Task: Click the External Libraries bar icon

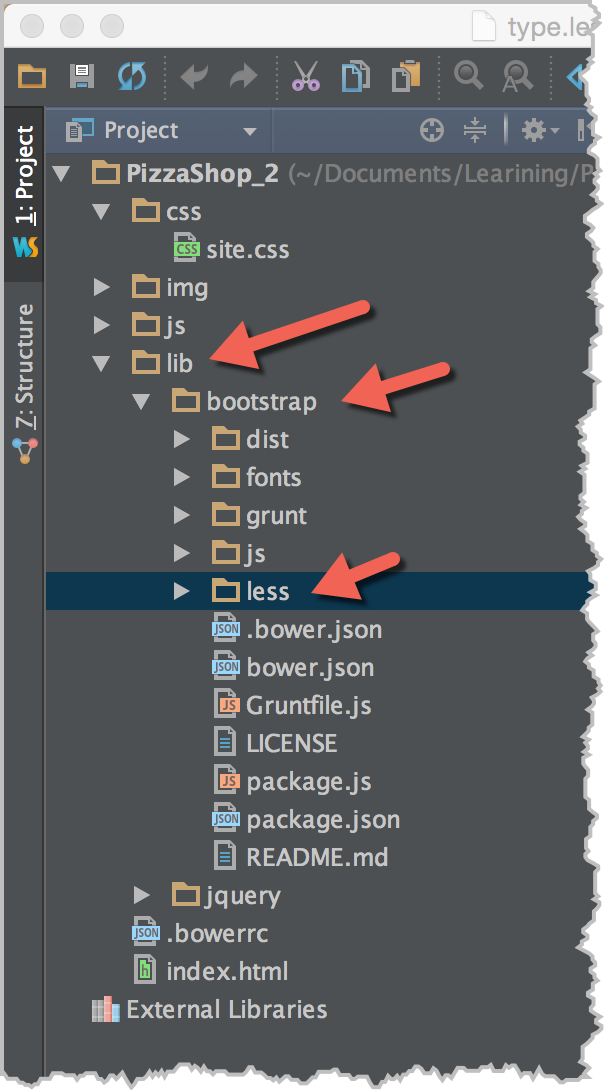Action: point(106,1009)
